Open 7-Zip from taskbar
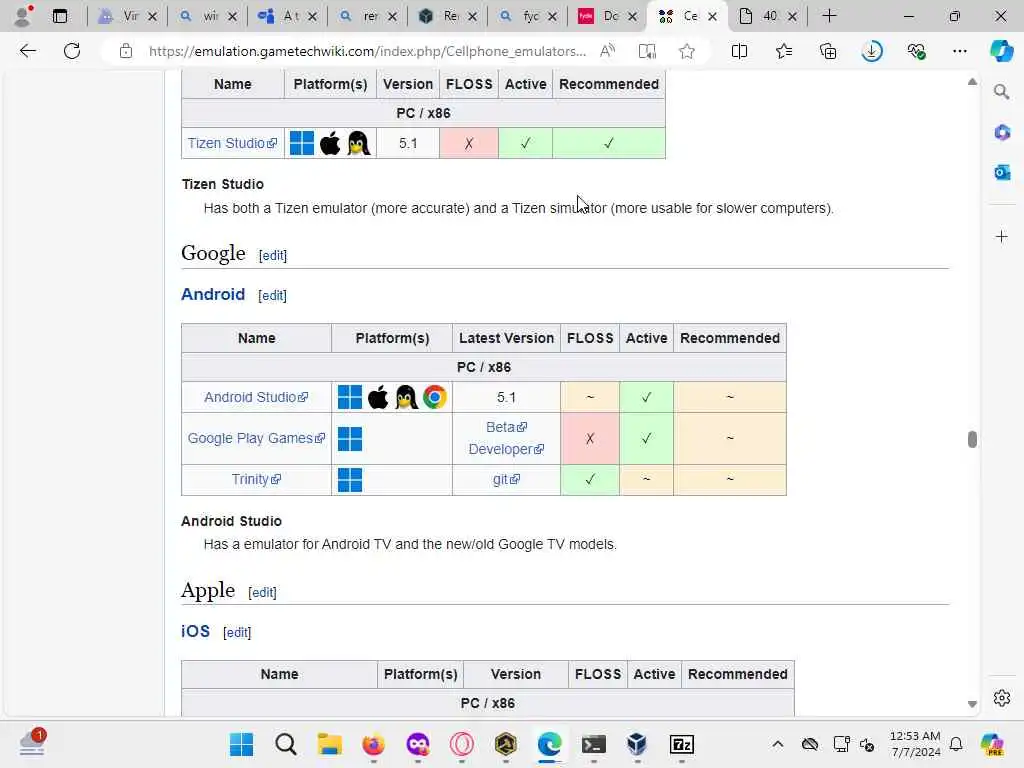 [x=682, y=744]
